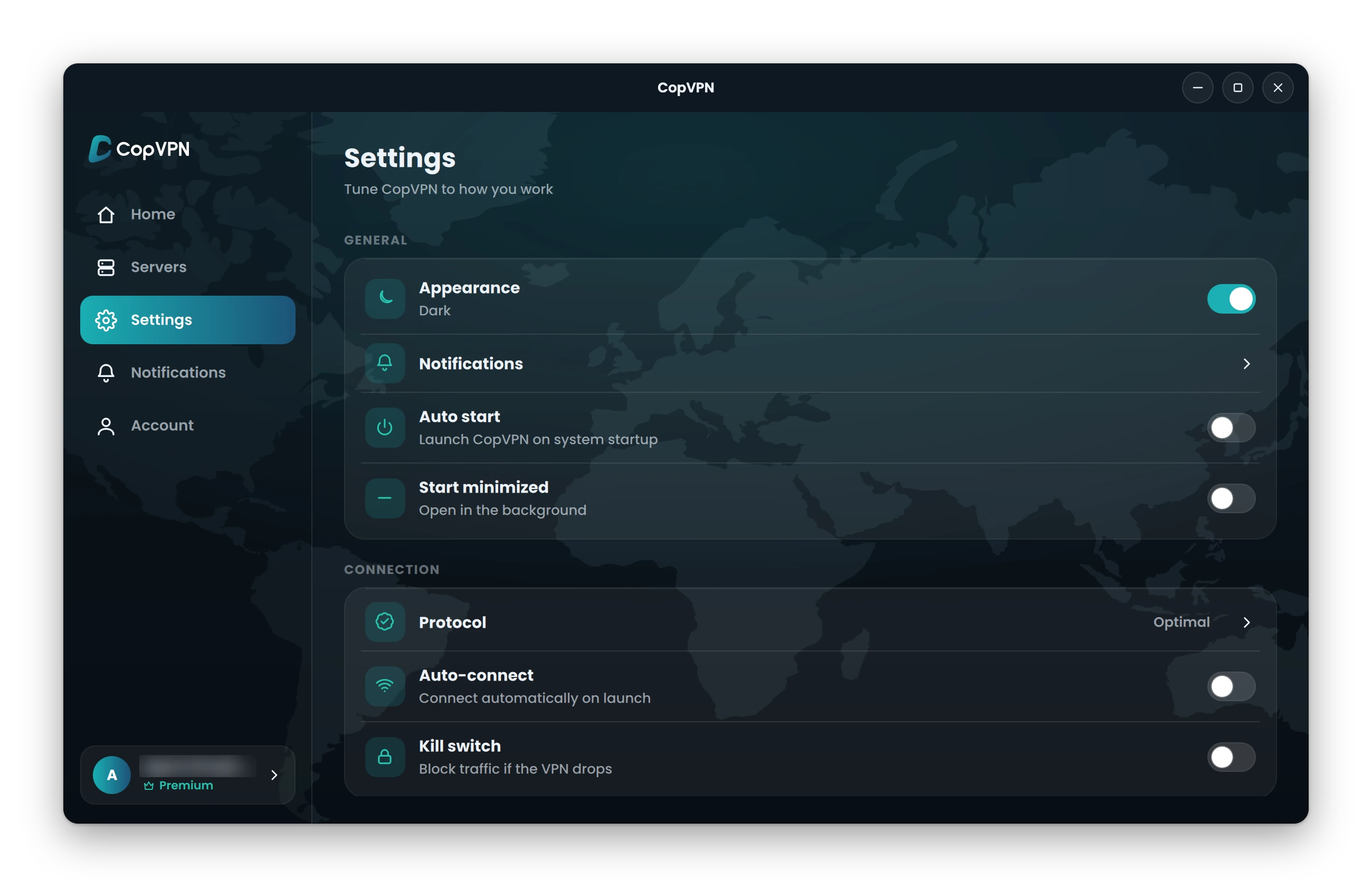Screen dimensions: 1372x887
Task: Click the Home house icon
Action: [106, 214]
